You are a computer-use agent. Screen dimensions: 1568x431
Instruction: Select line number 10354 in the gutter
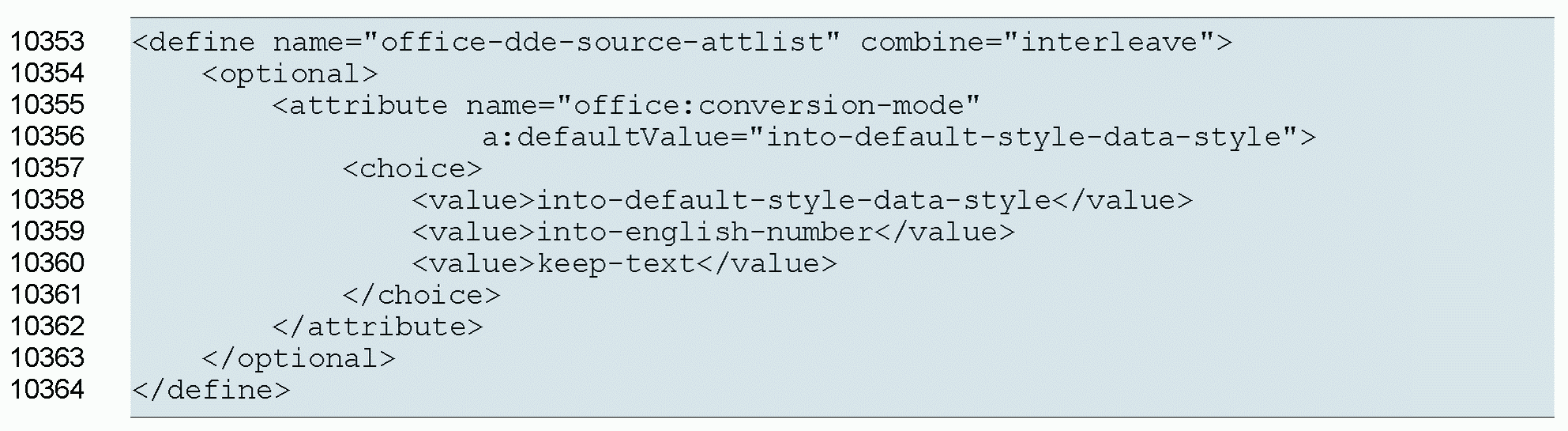click(47, 73)
